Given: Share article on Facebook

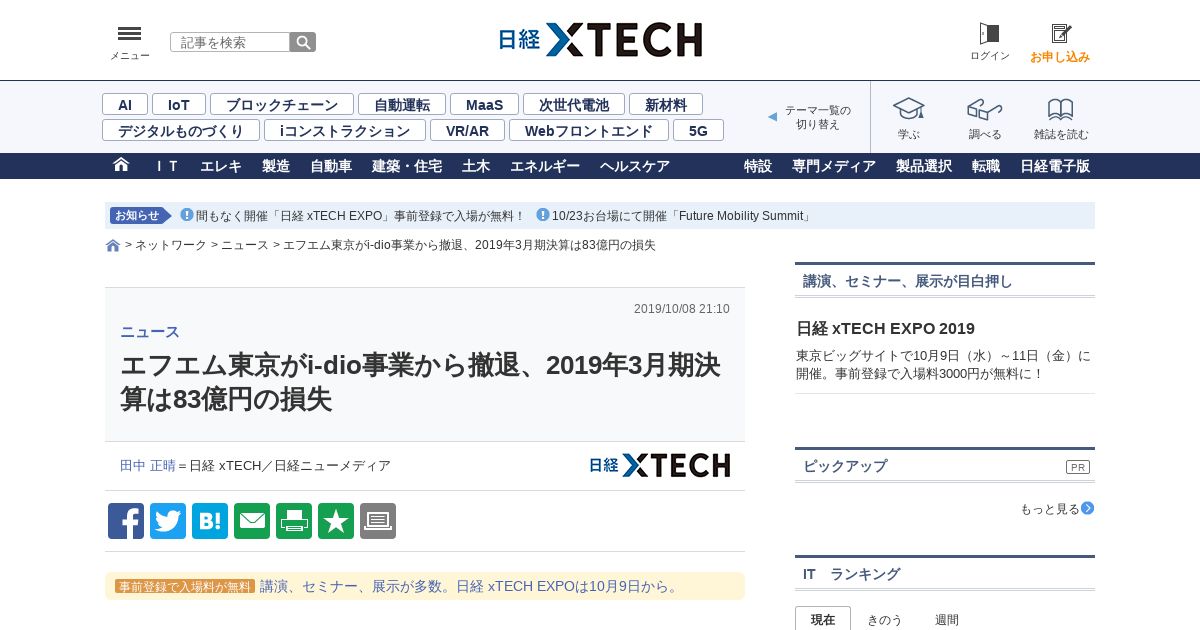Looking at the screenshot, I should (126, 521).
